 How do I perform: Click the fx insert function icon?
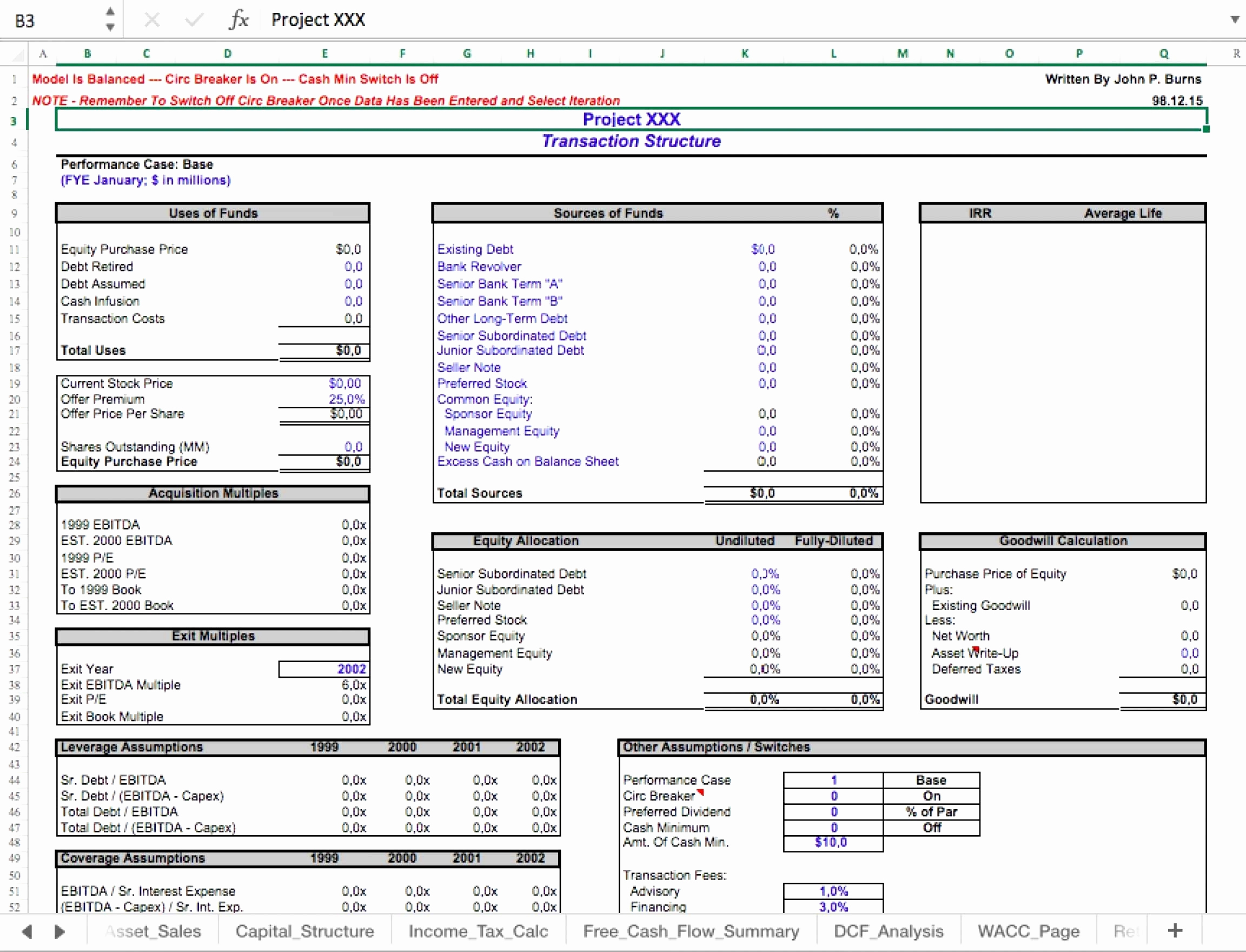pos(238,20)
